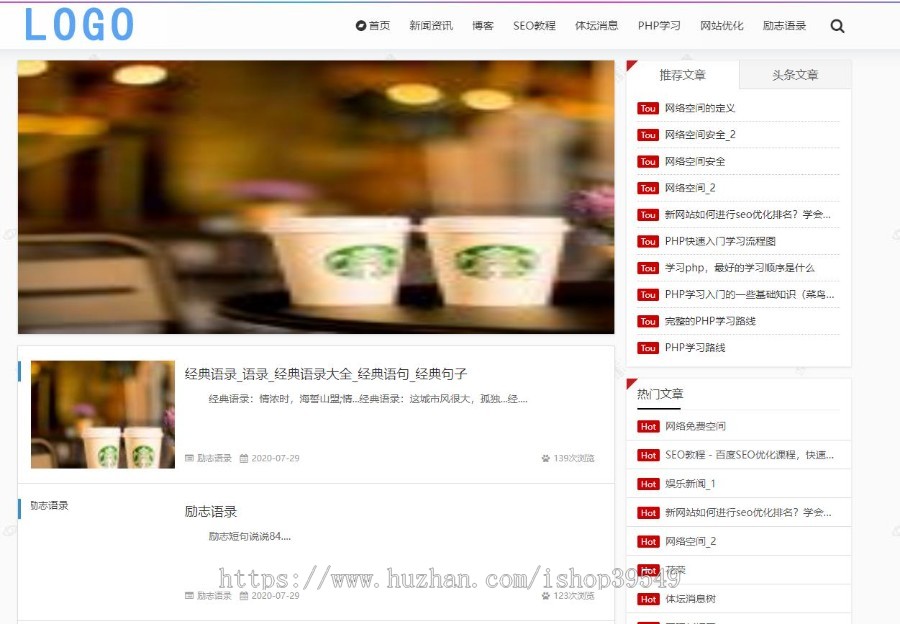The width and height of the screenshot is (900, 624).
Task: Open the 网站优化 menu item
Action: coord(721,26)
